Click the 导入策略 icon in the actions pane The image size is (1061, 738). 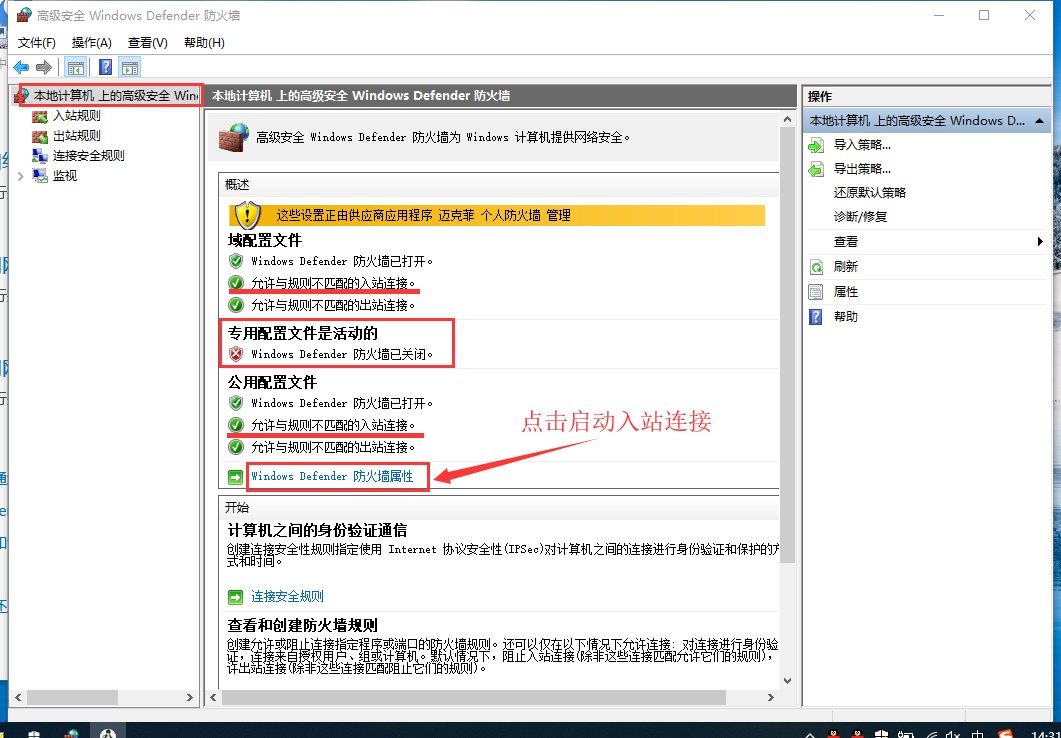(x=817, y=145)
